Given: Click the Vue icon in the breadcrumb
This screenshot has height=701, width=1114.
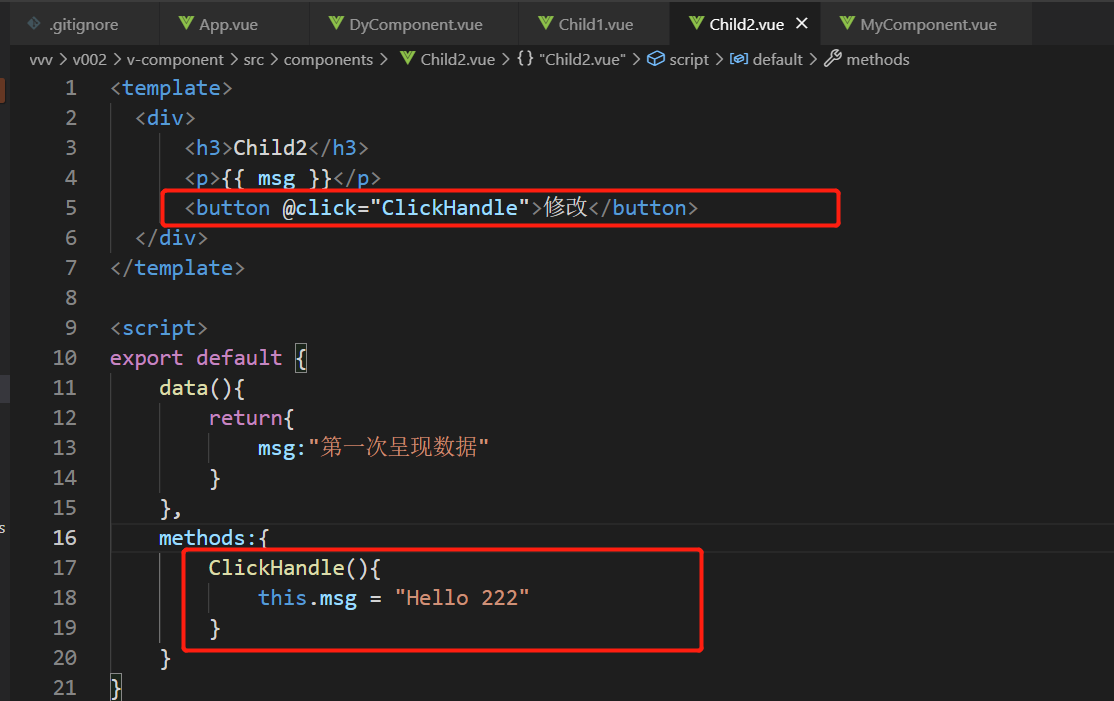Looking at the screenshot, I should 407,58.
